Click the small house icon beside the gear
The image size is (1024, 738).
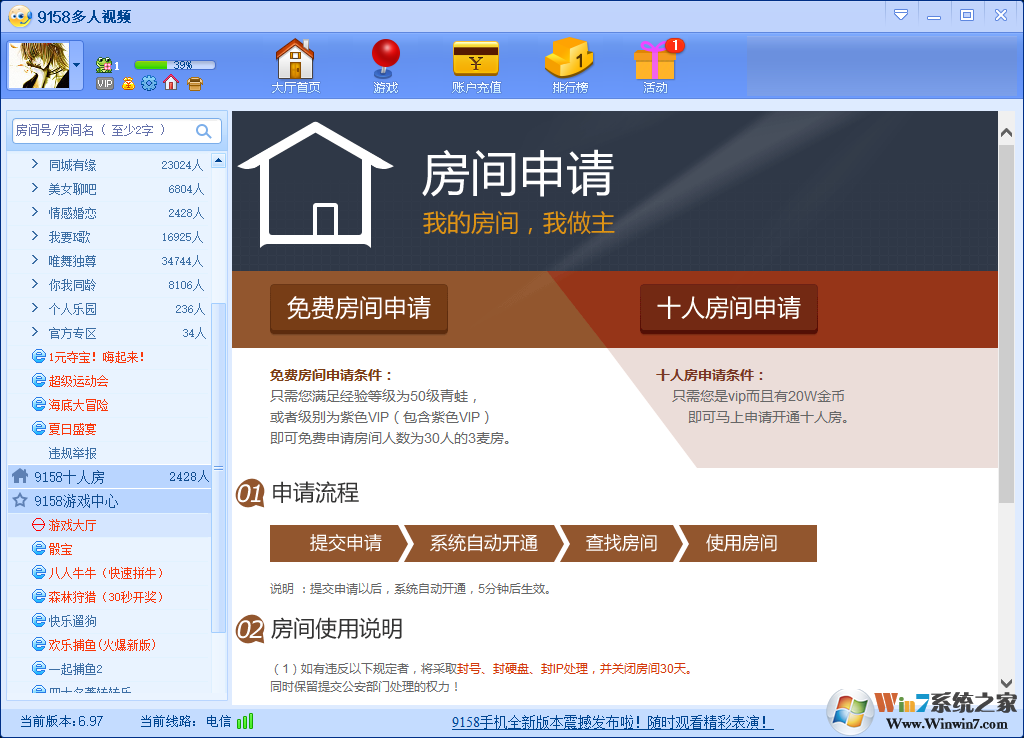coord(170,84)
